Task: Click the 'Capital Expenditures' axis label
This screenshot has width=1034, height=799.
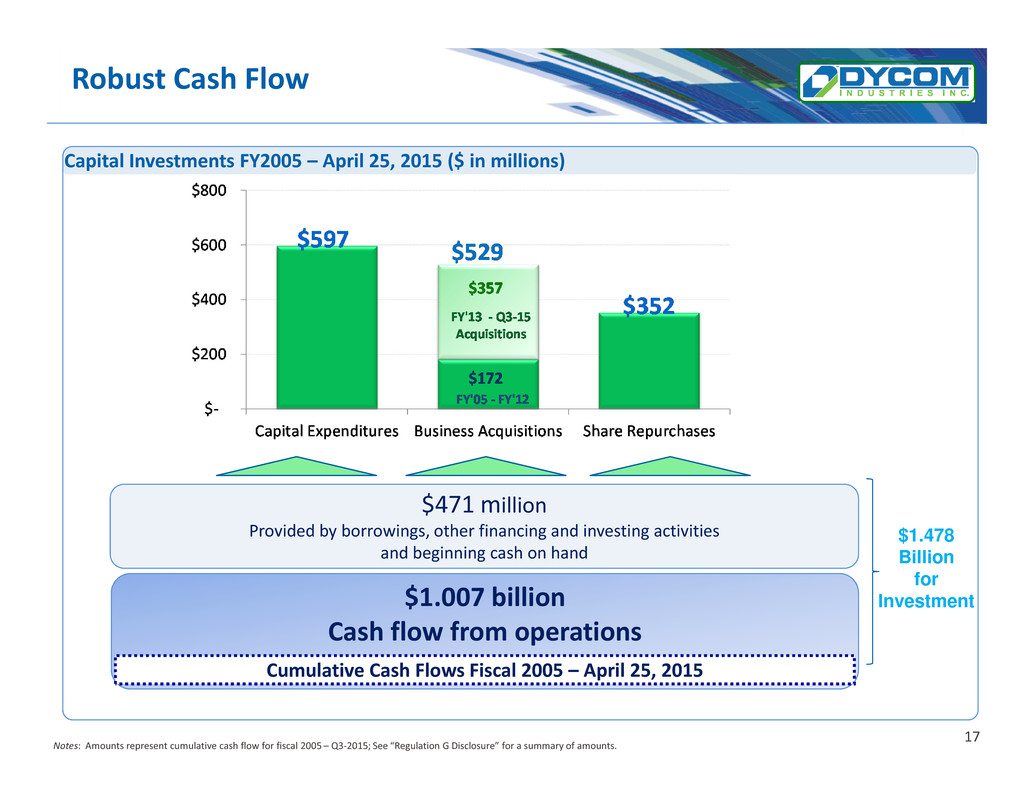Action: 327,431
